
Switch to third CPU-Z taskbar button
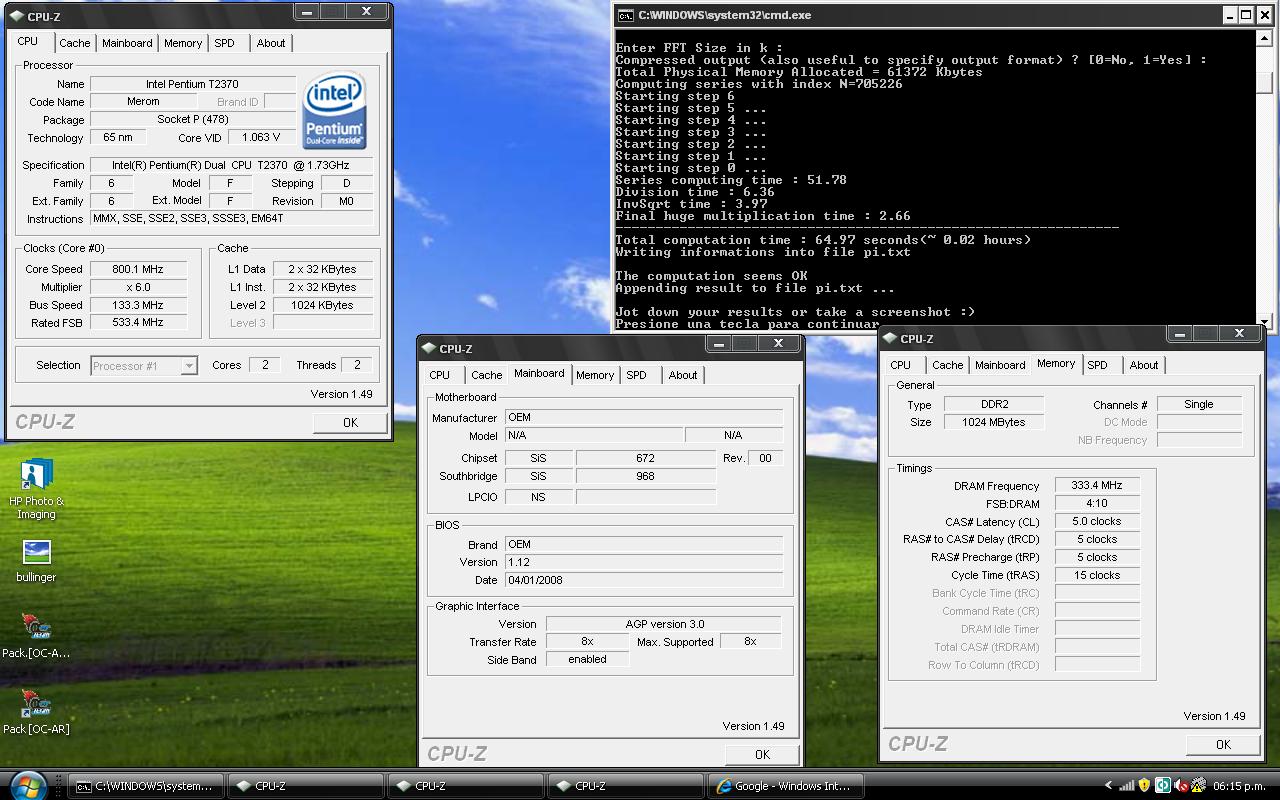[x=626, y=786]
